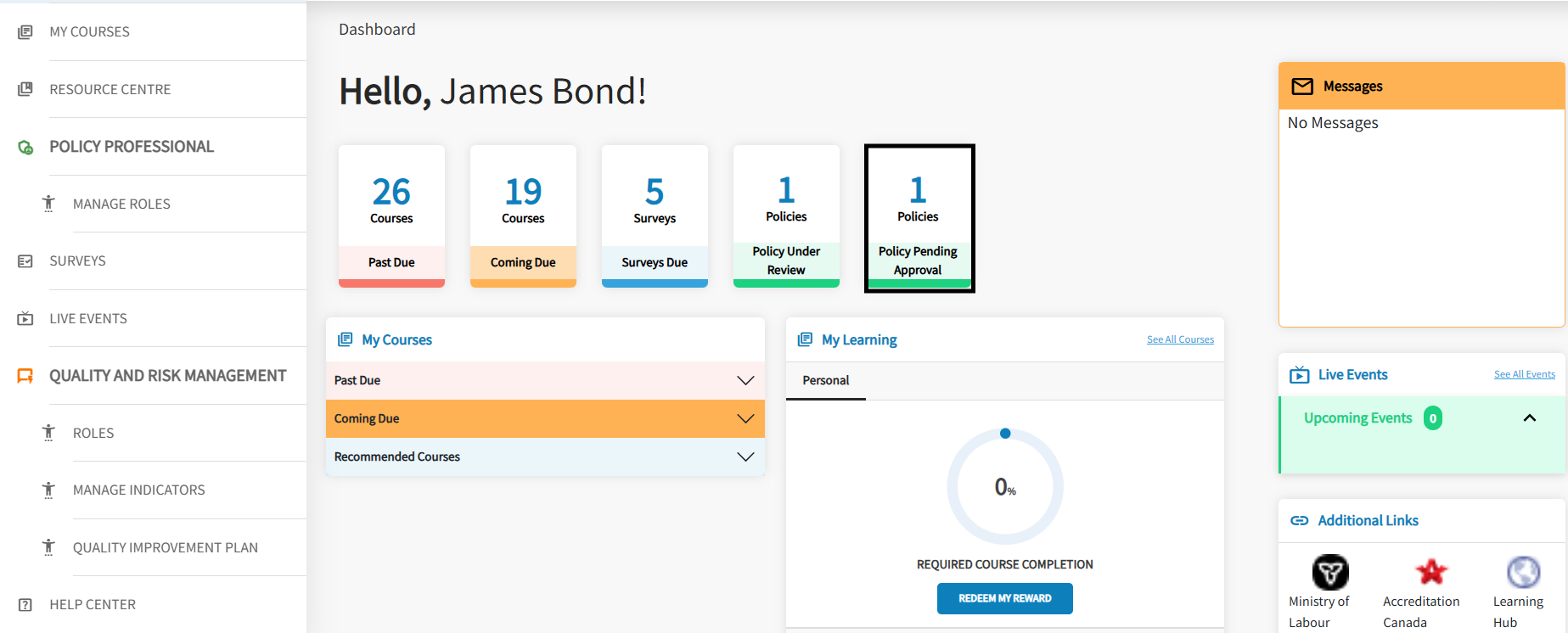Open the Policy Pending Approval card
Screen dimensions: 1568x633
[919, 218]
